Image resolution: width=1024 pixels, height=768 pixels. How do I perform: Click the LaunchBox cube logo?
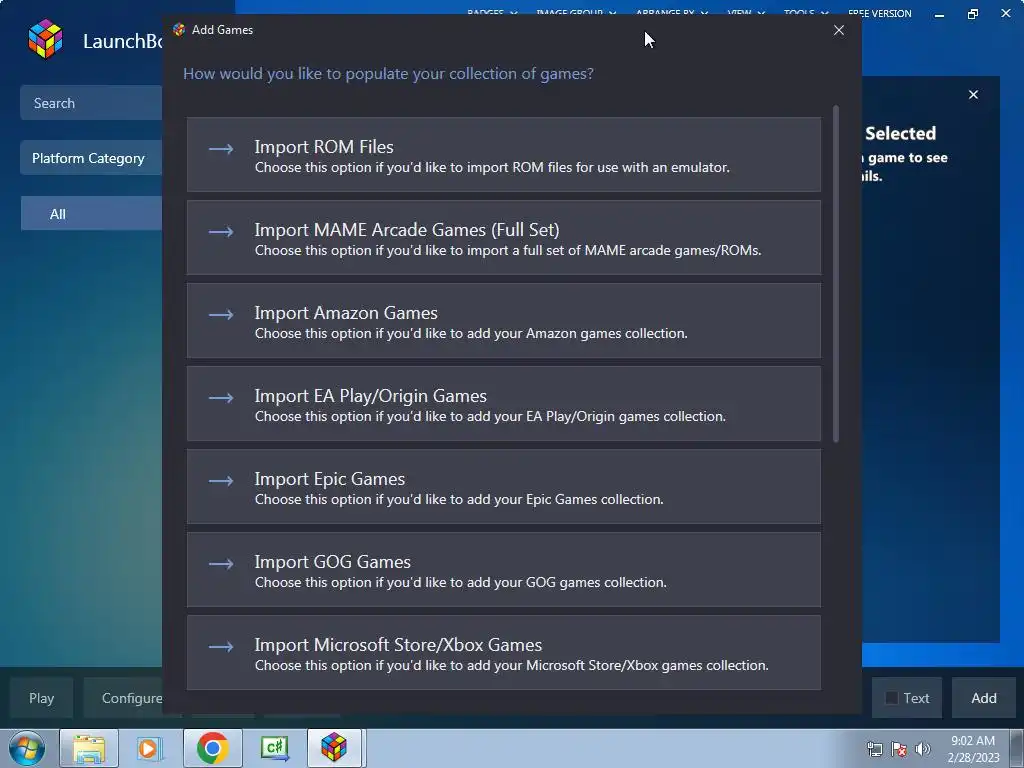(46, 39)
